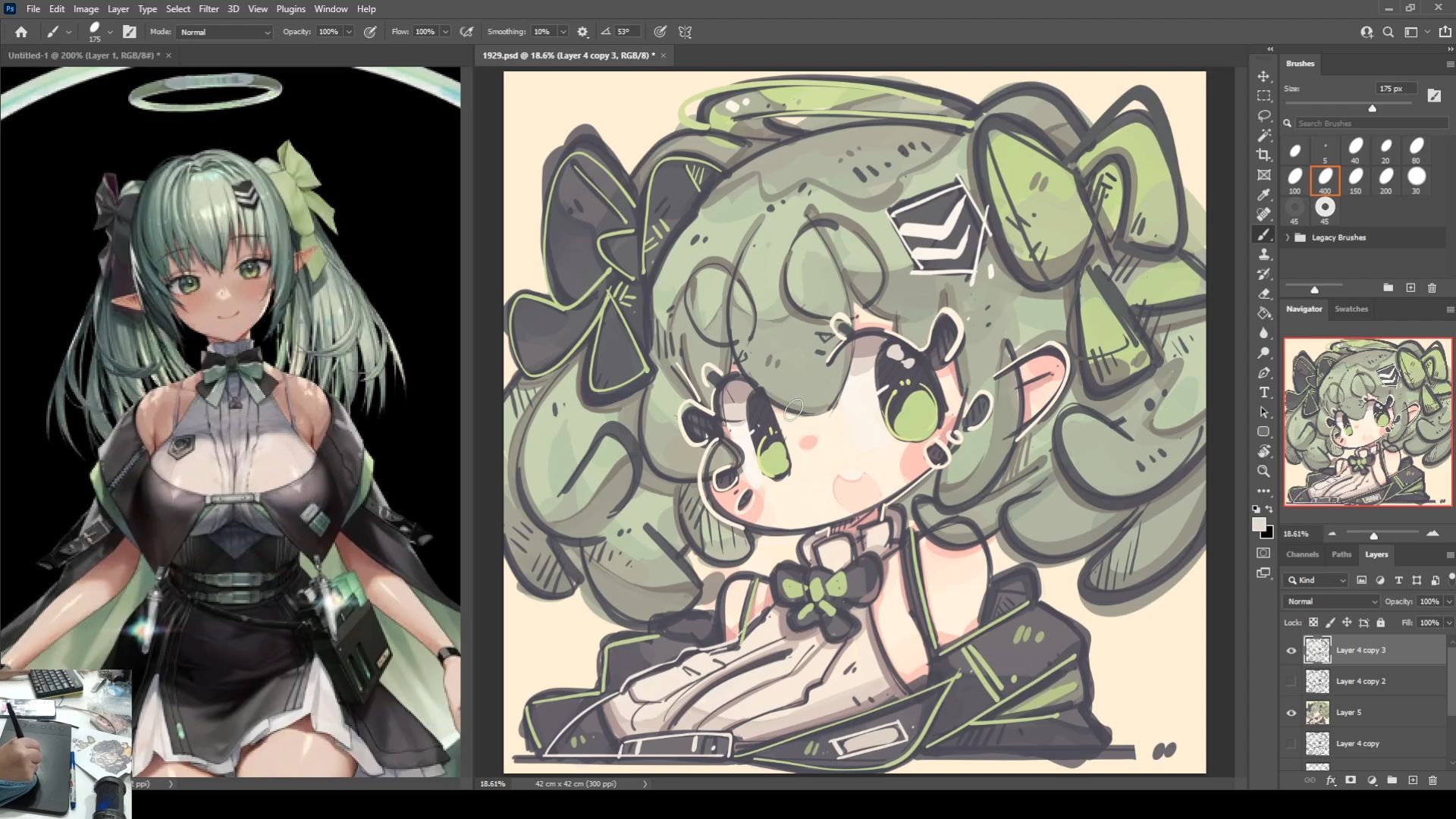
Task: Switch to Untitled-1 document tab
Action: 83,55
